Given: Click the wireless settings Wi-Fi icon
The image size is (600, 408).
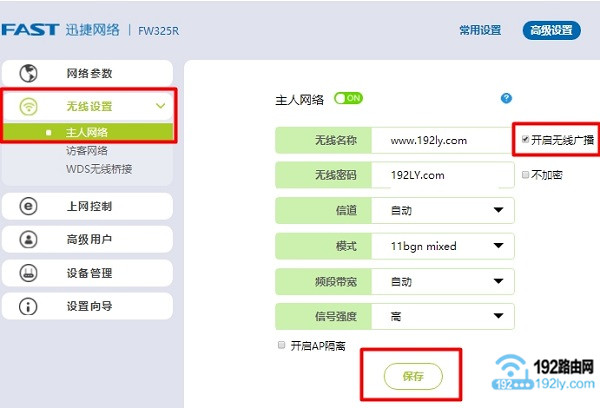Looking at the screenshot, I should [x=29, y=106].
